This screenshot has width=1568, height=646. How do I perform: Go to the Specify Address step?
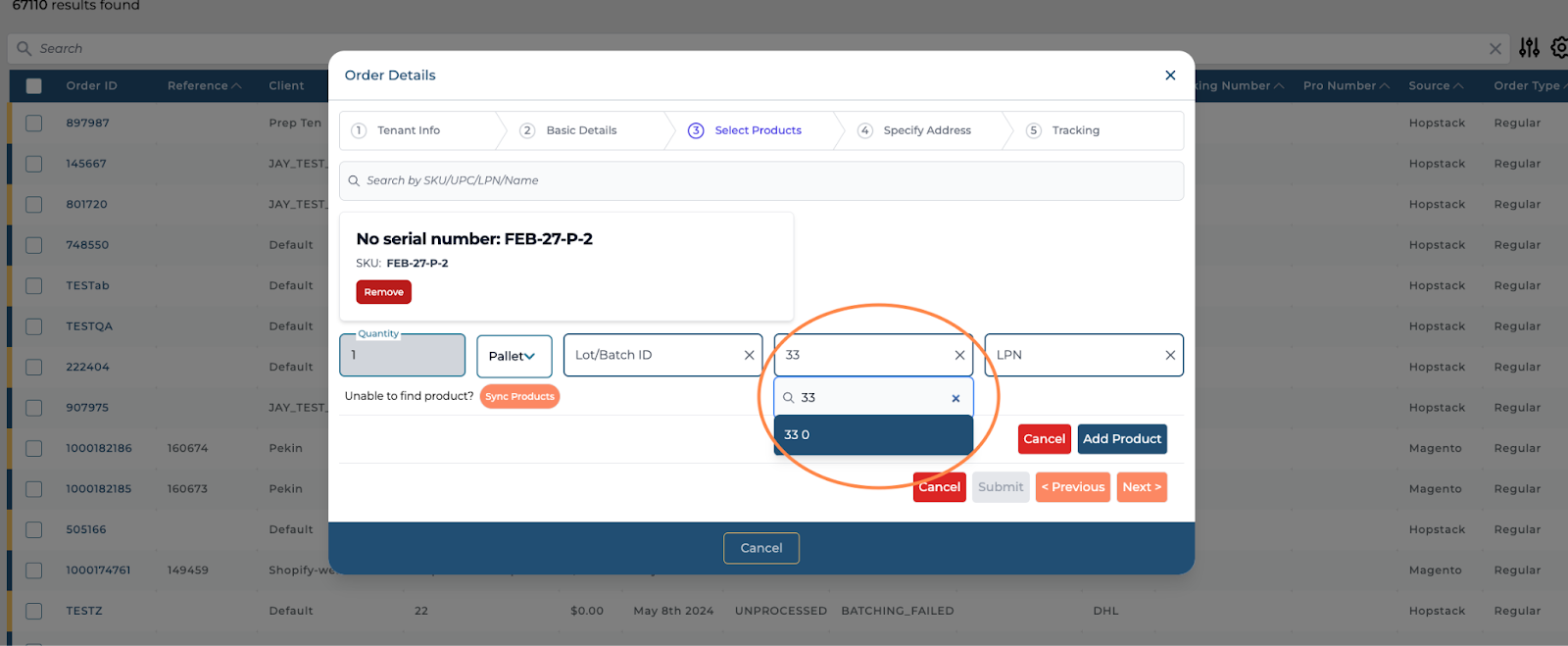[x=926, y=130]
